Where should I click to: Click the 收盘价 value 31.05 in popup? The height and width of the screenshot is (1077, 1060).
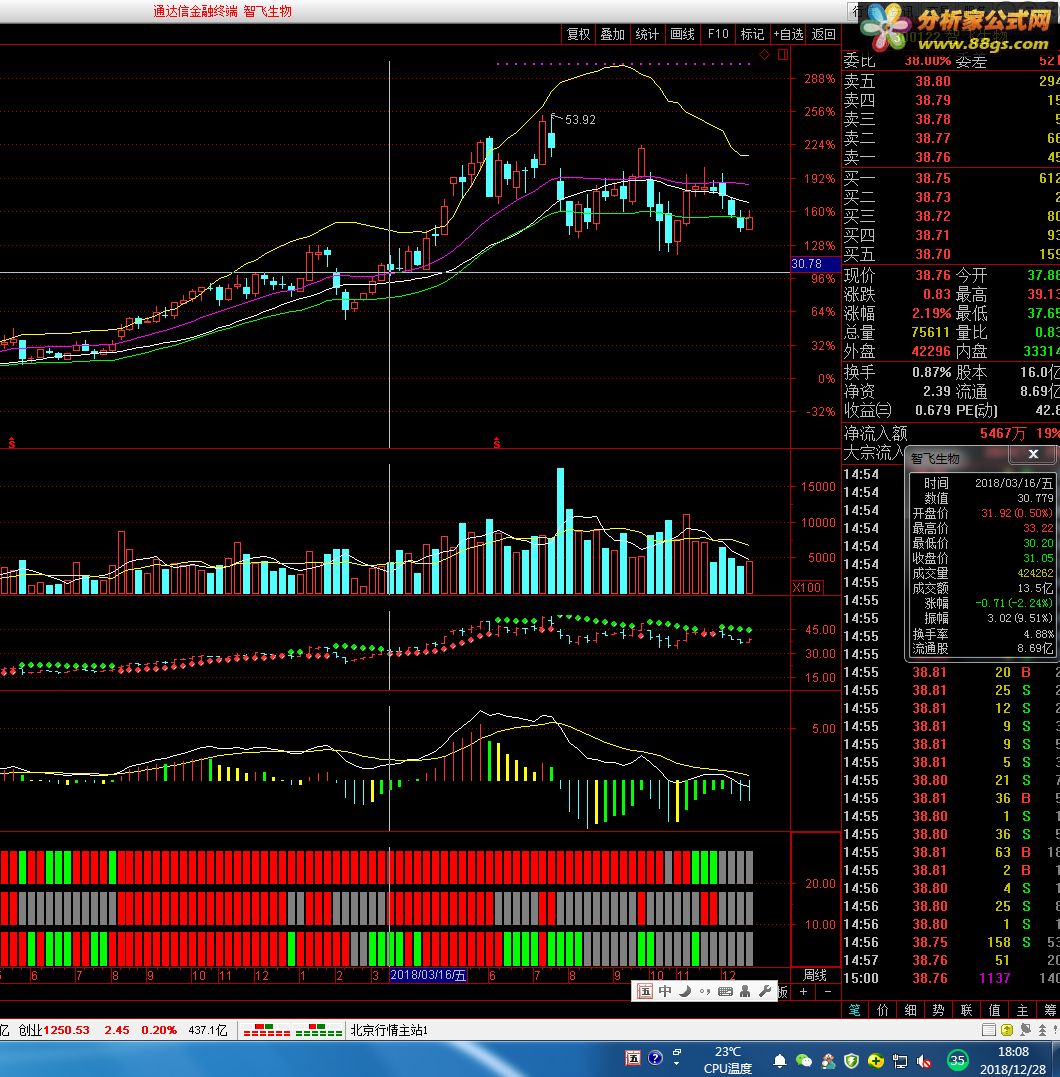pyautogui.click(x=1037, y=558)
